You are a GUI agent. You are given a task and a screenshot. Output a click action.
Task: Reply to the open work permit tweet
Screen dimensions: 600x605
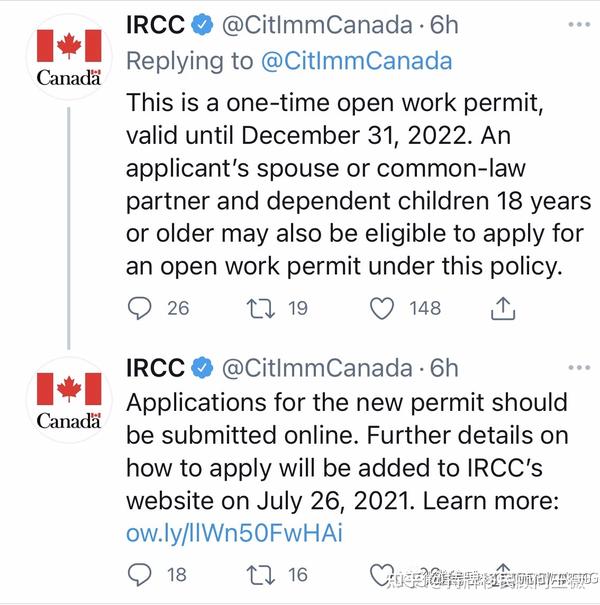139,308
